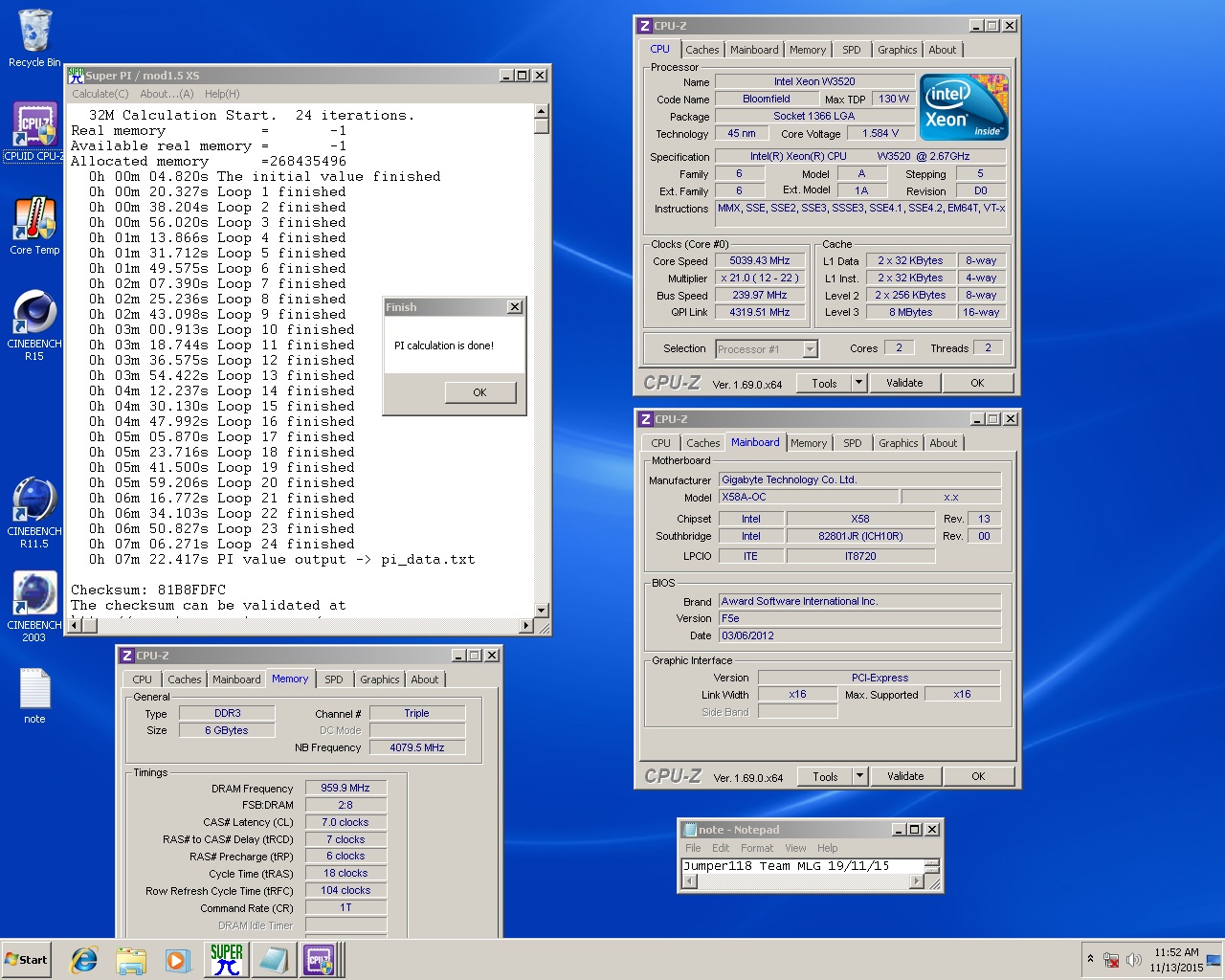Click Validate in Mainboard CPU-Z window
Screen dimensions: 1225x980
pos(905,776)
